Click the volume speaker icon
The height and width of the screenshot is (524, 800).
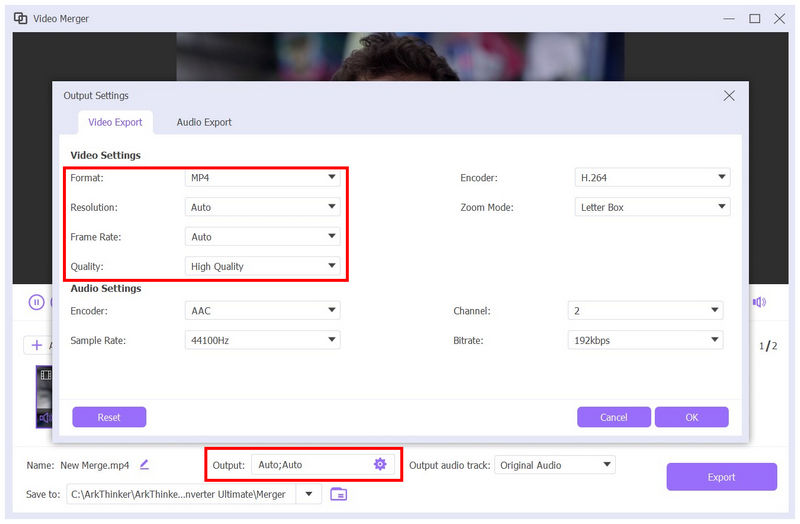coord(759,302)
